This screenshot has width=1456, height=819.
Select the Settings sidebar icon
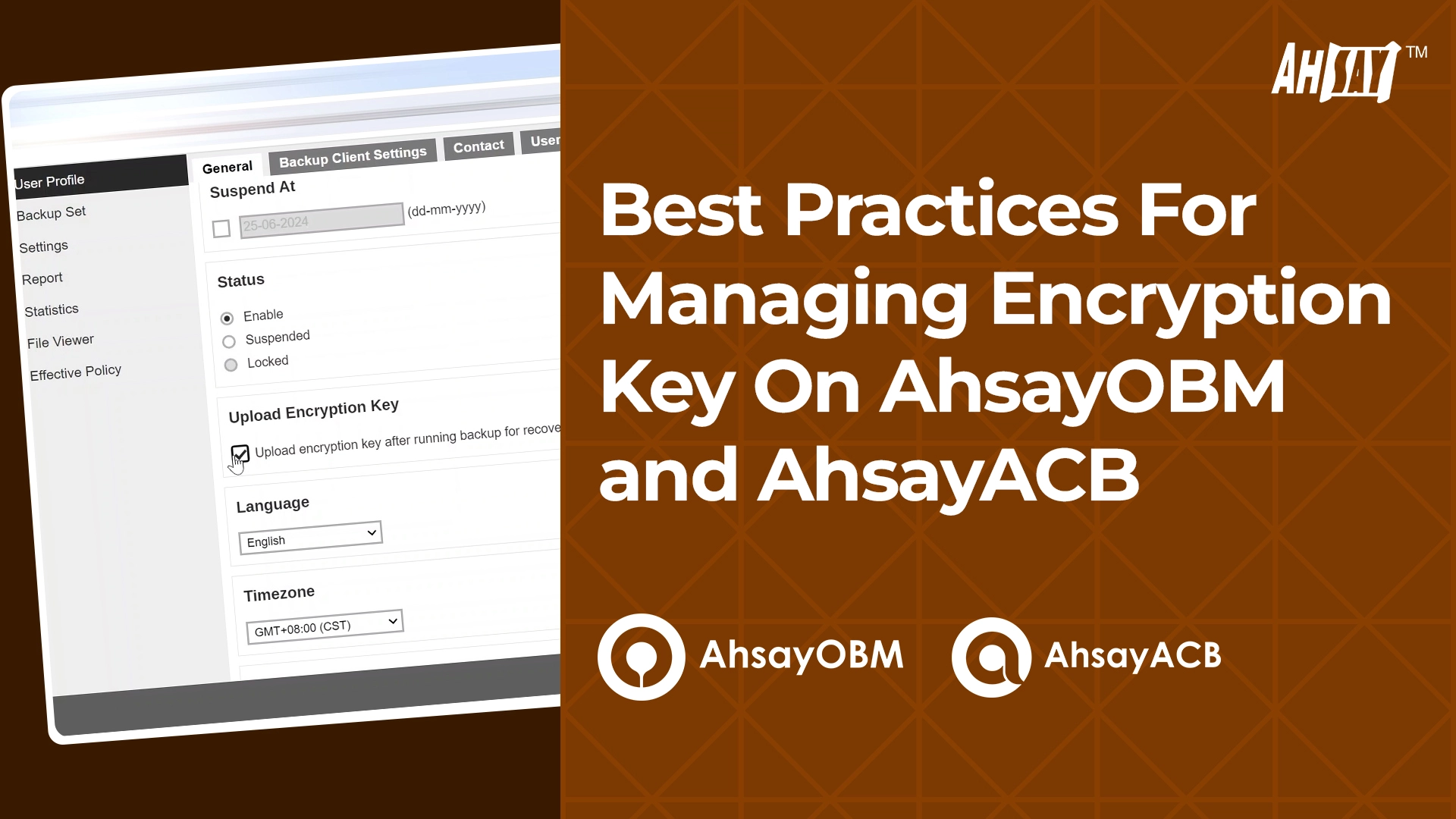tap(43, 246)
